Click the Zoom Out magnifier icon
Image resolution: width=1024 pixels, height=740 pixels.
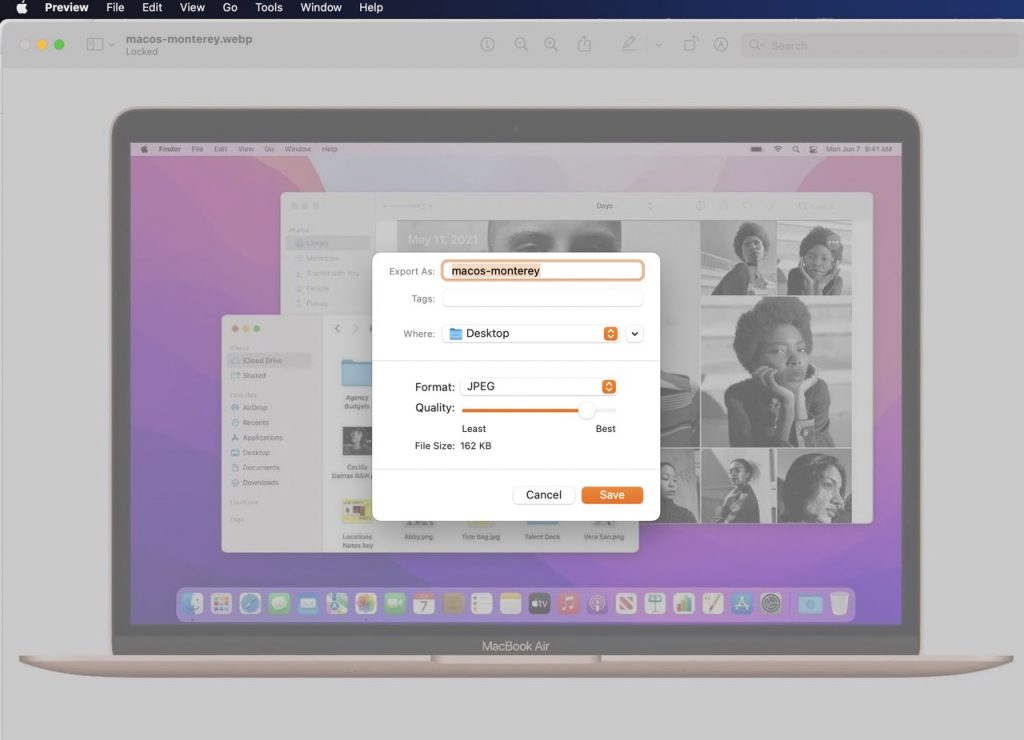pyautogui.click(x=520, y=45)
